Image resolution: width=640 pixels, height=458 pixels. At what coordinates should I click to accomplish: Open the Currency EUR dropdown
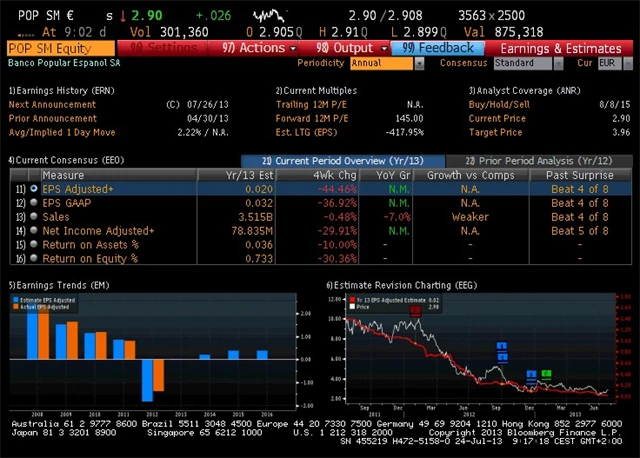(607, 63)
